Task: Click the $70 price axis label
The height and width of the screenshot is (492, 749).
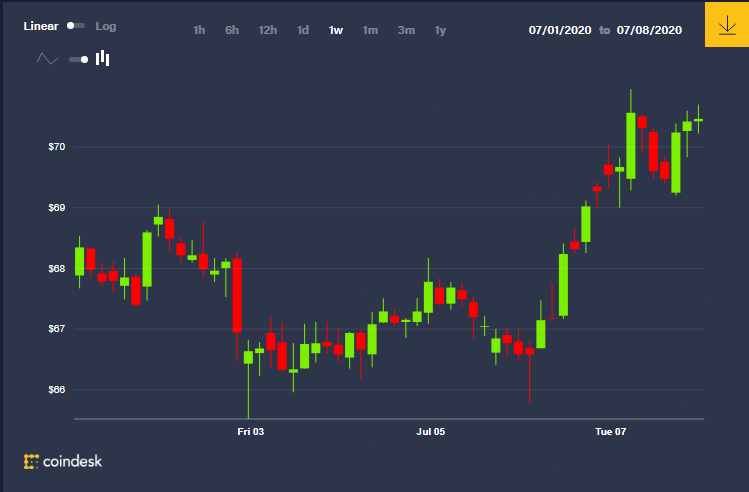Action: point(57,147)
